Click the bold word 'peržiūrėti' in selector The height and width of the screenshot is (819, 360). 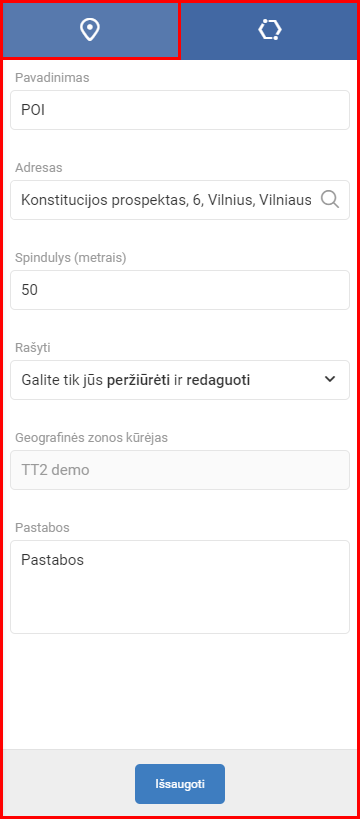click(138, 380)
